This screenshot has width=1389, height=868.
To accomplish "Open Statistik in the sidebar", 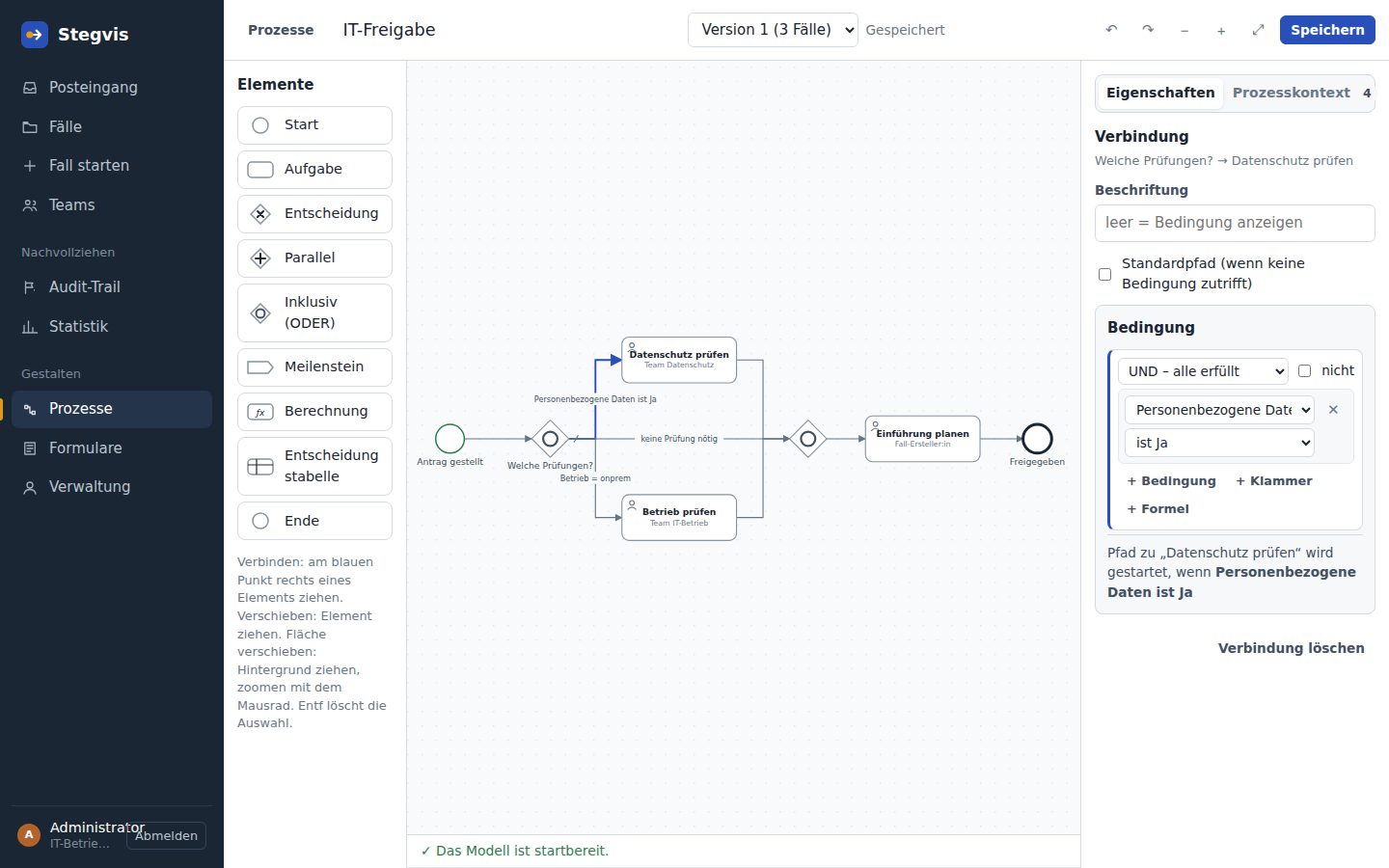I will pyautogui.click(x=112, y=327).
